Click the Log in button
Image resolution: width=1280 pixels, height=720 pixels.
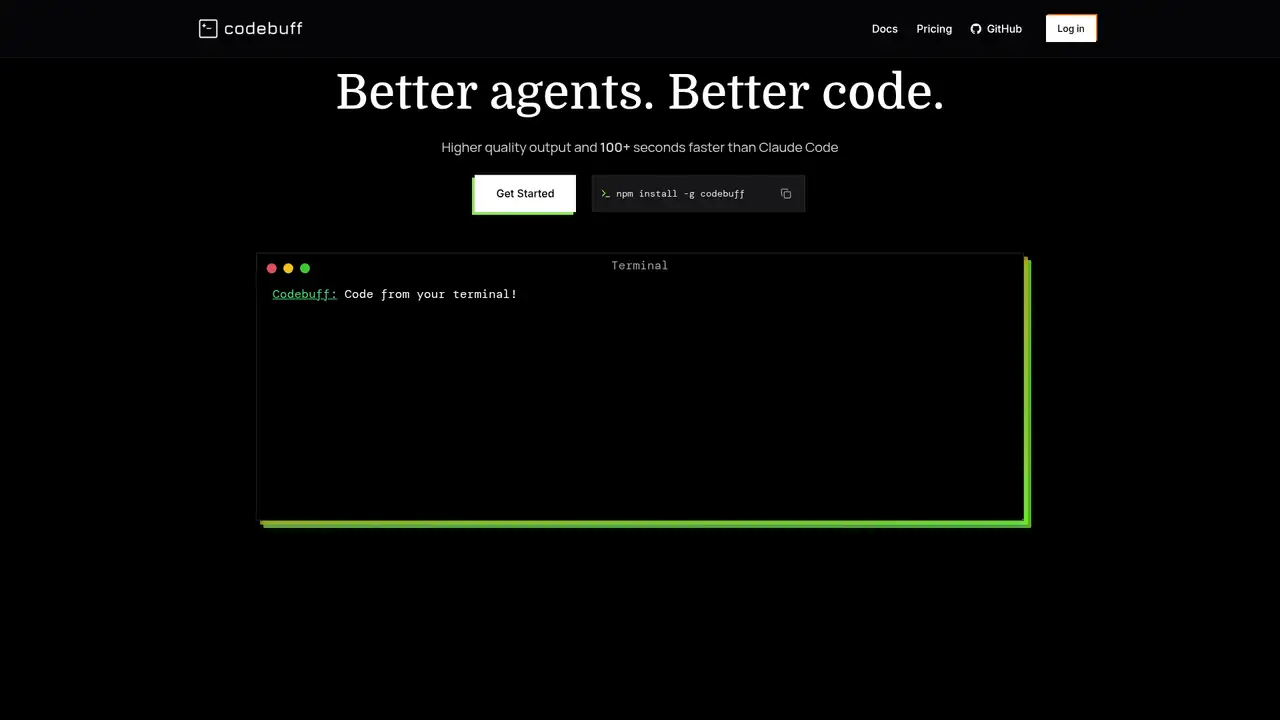[1071, 28]
